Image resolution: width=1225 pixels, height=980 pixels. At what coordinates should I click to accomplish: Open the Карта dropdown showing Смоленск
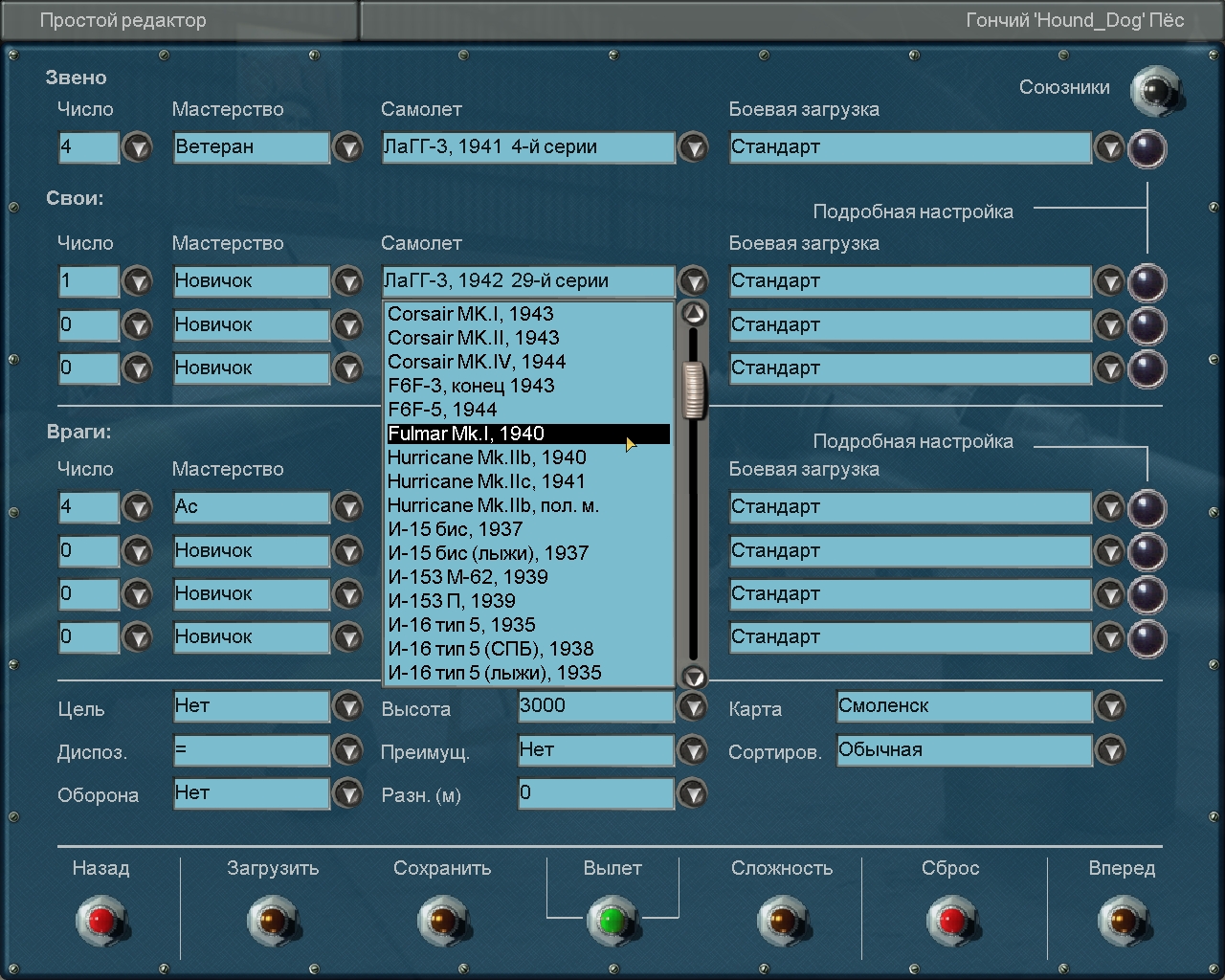(x=1109, y=707)
